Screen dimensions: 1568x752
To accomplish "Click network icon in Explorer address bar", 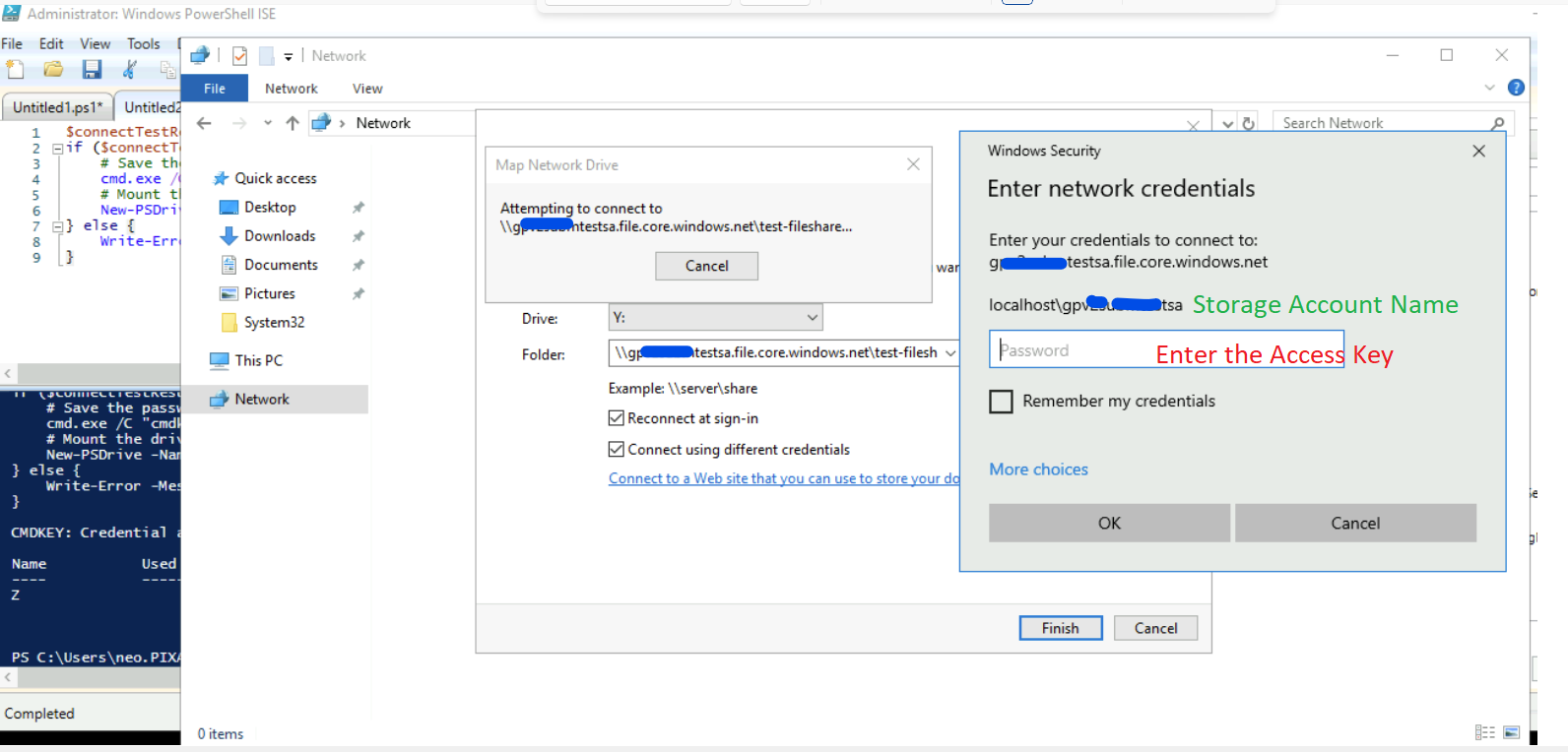I will [x=320, y=123].
